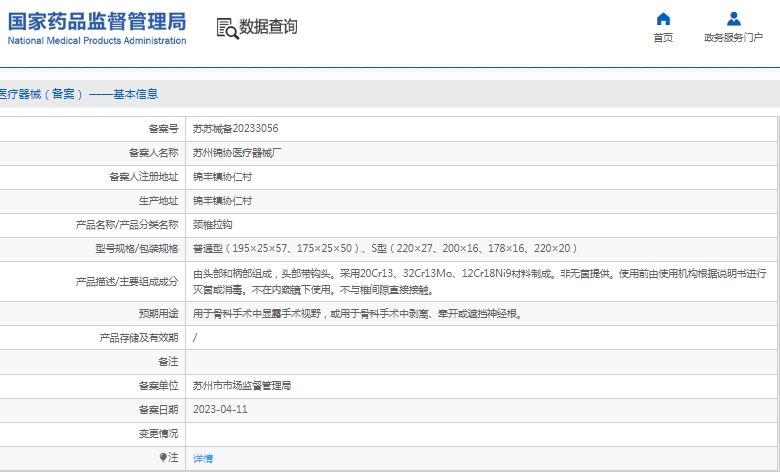Click the 医疗器械（备案）——基本信息 header

[x=79, y=94]
